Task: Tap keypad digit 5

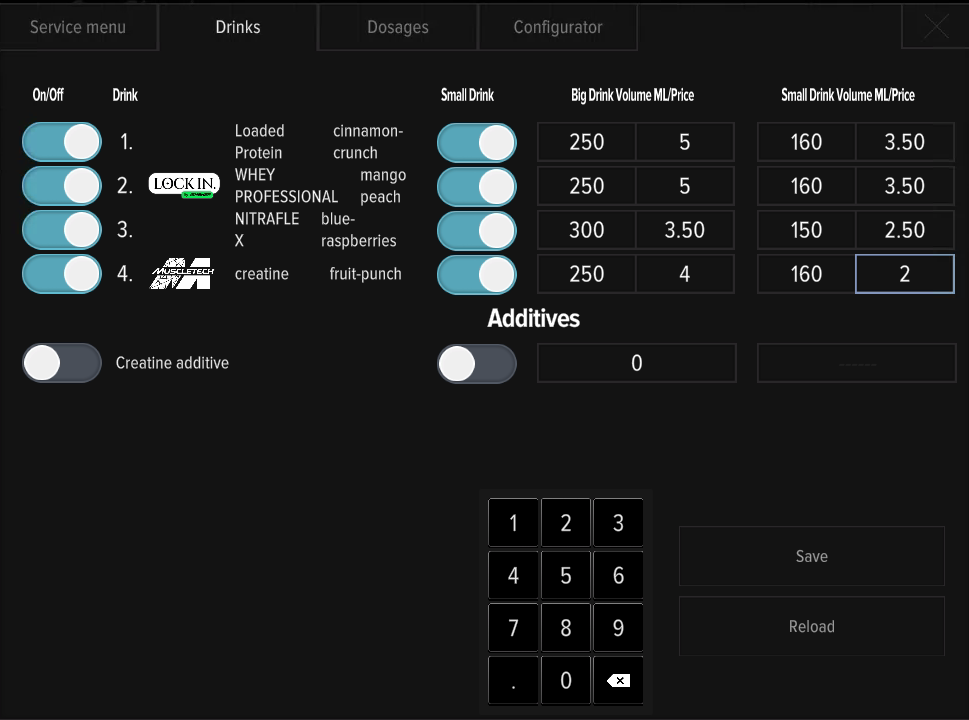Action: (565, 575)
